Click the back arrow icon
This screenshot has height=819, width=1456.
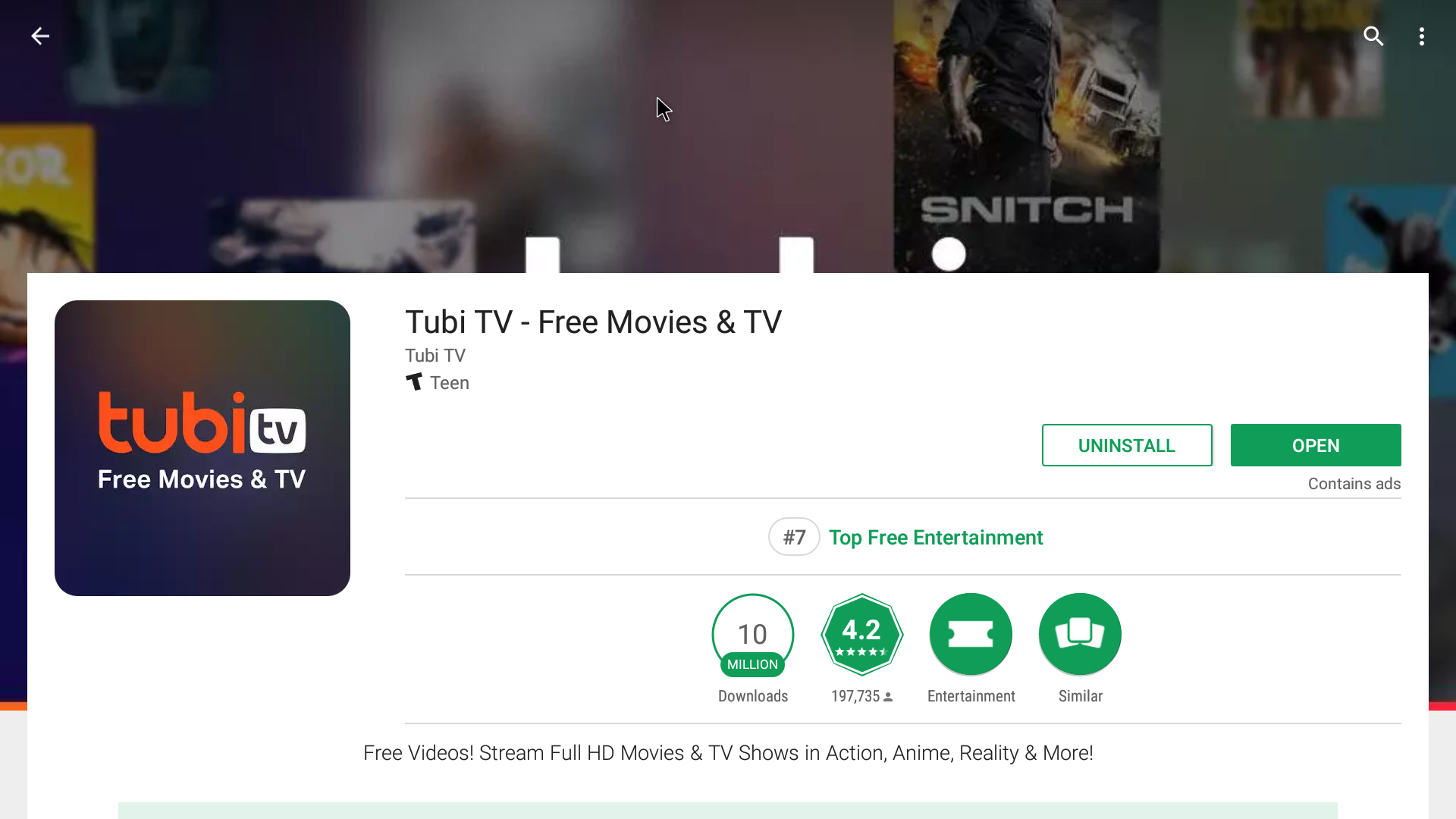[x=40, y=36]
